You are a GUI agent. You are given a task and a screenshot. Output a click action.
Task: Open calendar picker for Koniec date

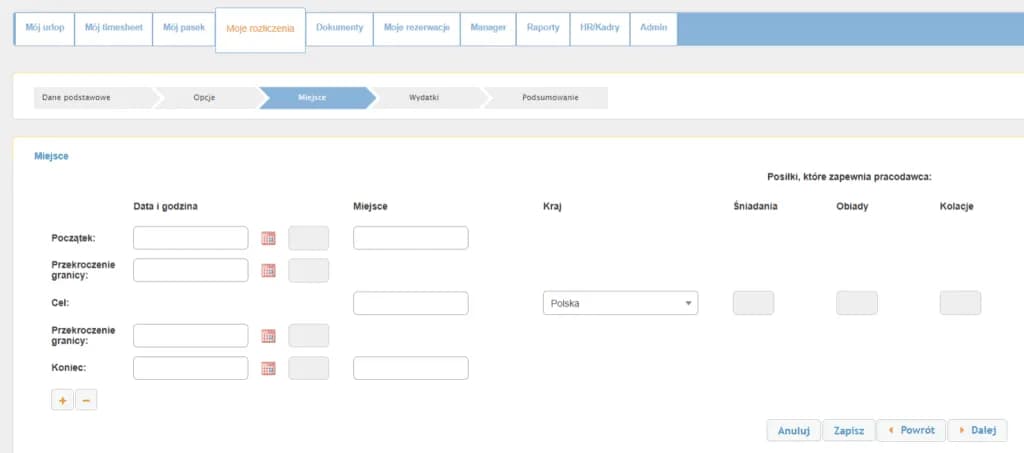click(267, 368)
